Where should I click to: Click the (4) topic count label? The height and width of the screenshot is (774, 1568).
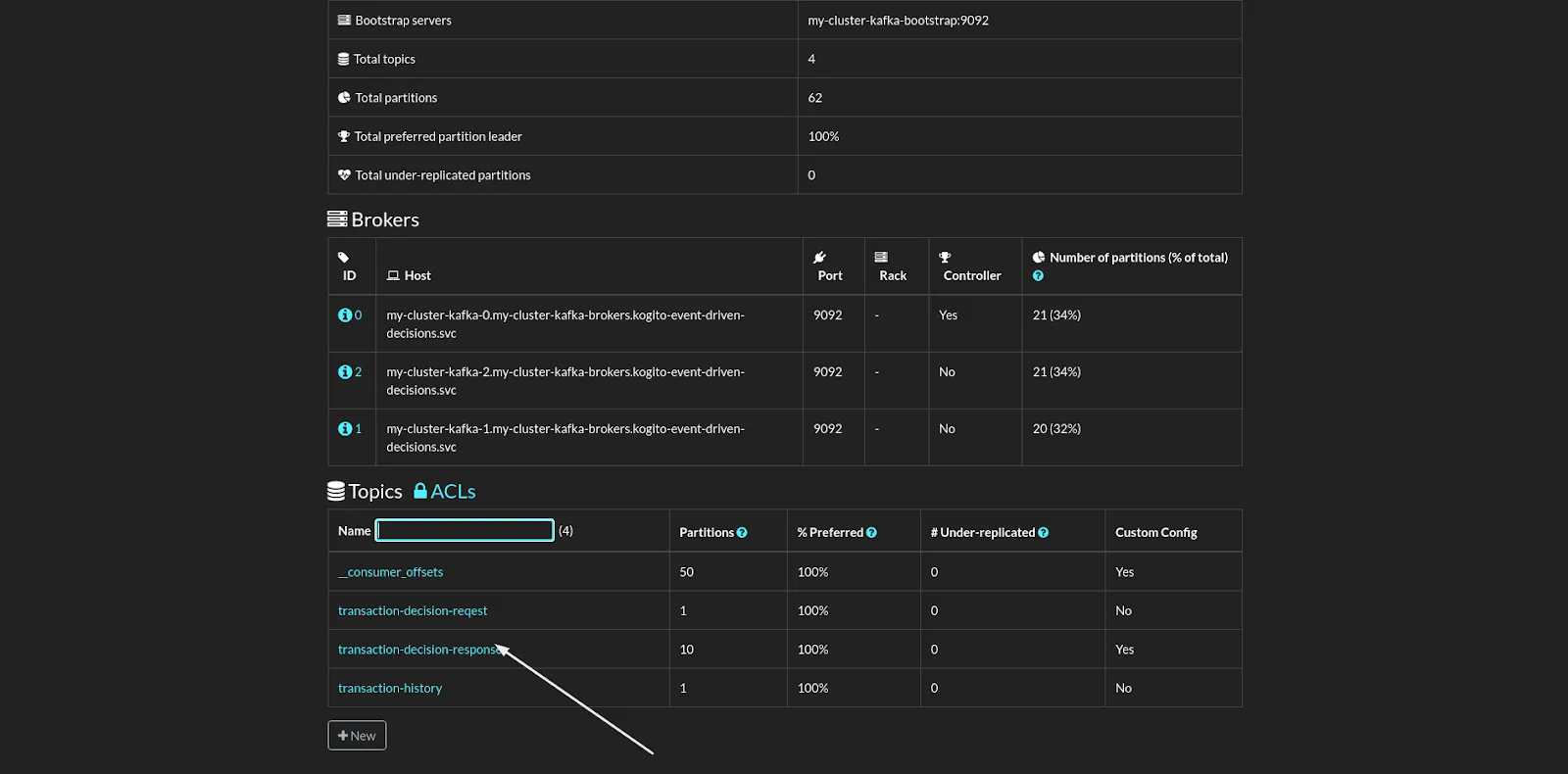coord(565,531)
